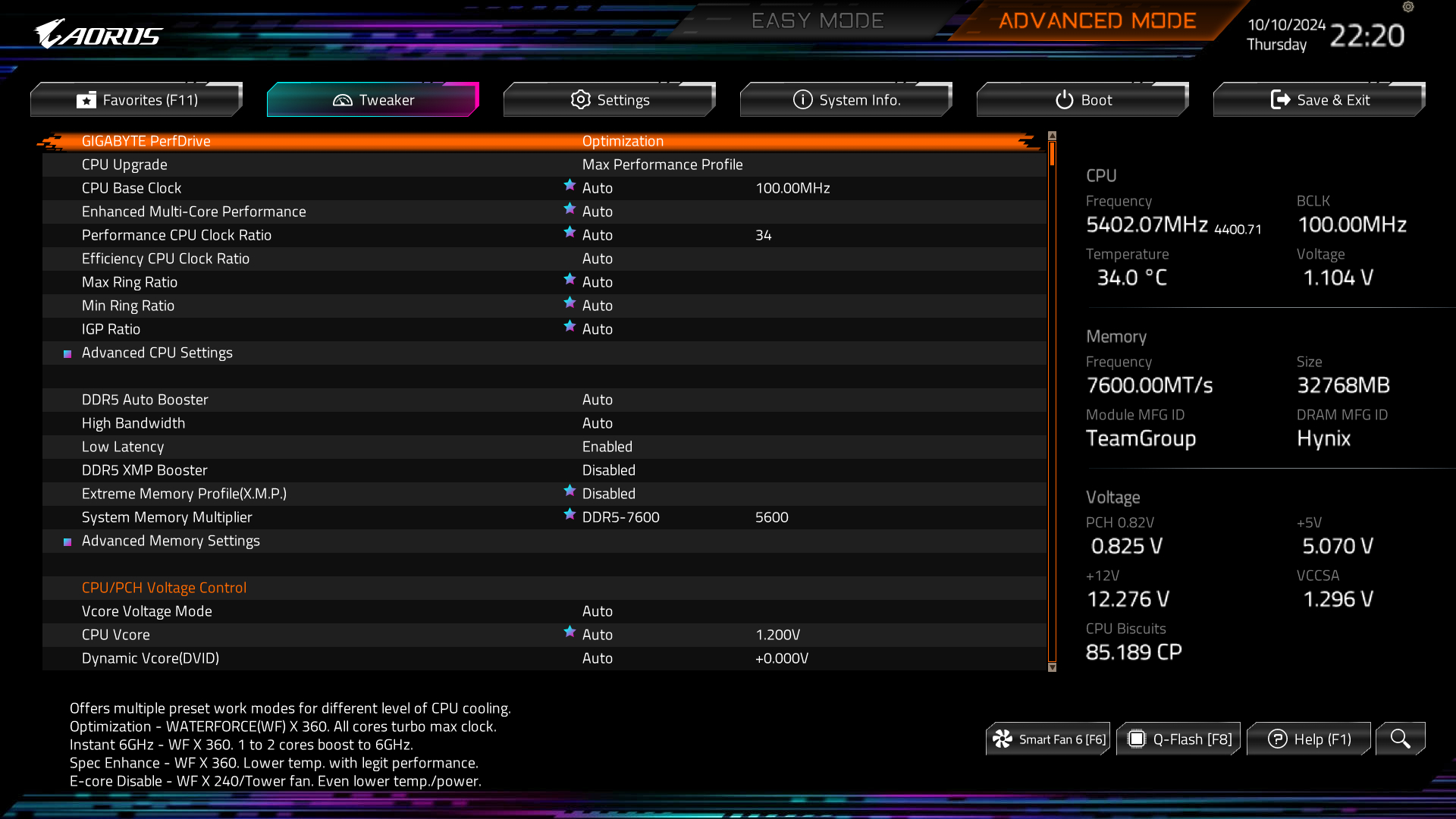Open GIGABYTE PerfDrive Optimization dropdown
Screen dimensions: 1456x819
pos(622,141)
